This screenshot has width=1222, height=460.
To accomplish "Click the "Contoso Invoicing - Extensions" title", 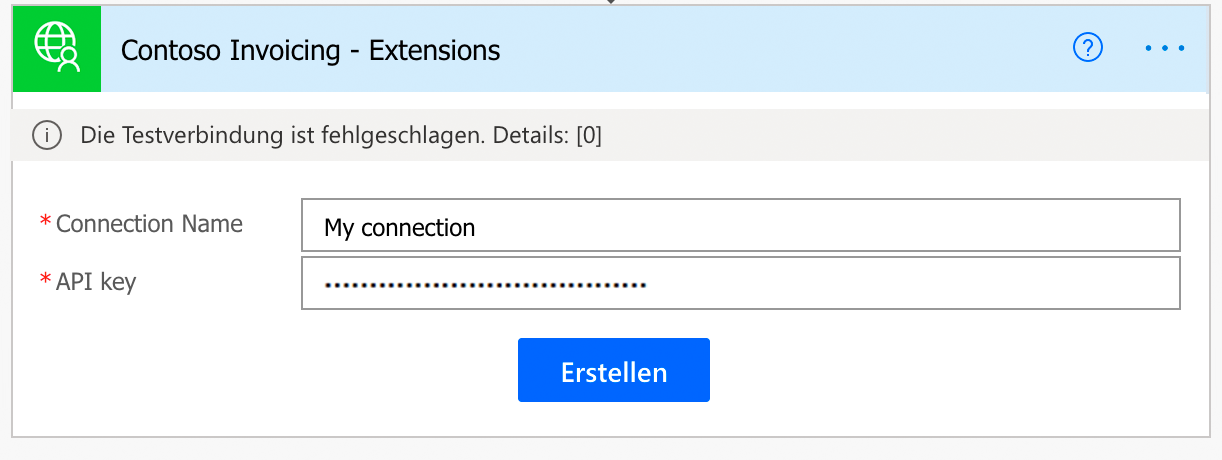I will (x=310, y=49).
